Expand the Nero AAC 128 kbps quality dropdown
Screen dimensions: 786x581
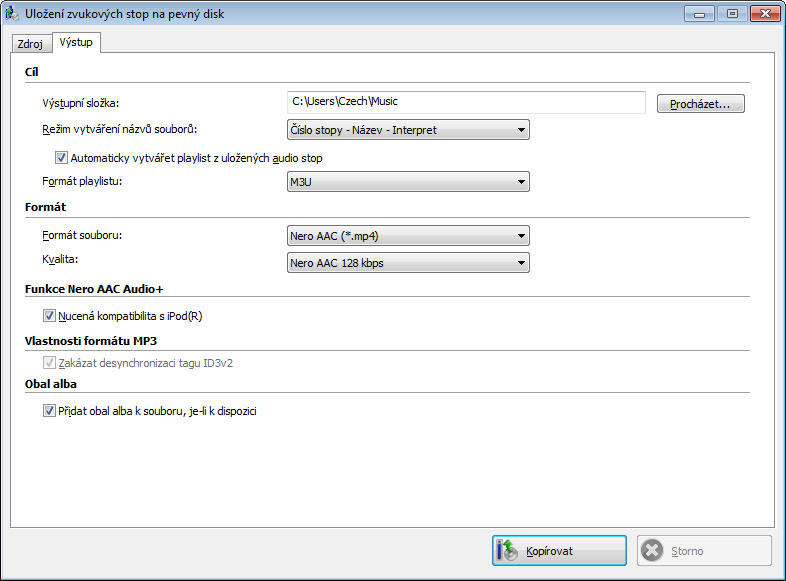pyautogui.click(x=408, y=263)
